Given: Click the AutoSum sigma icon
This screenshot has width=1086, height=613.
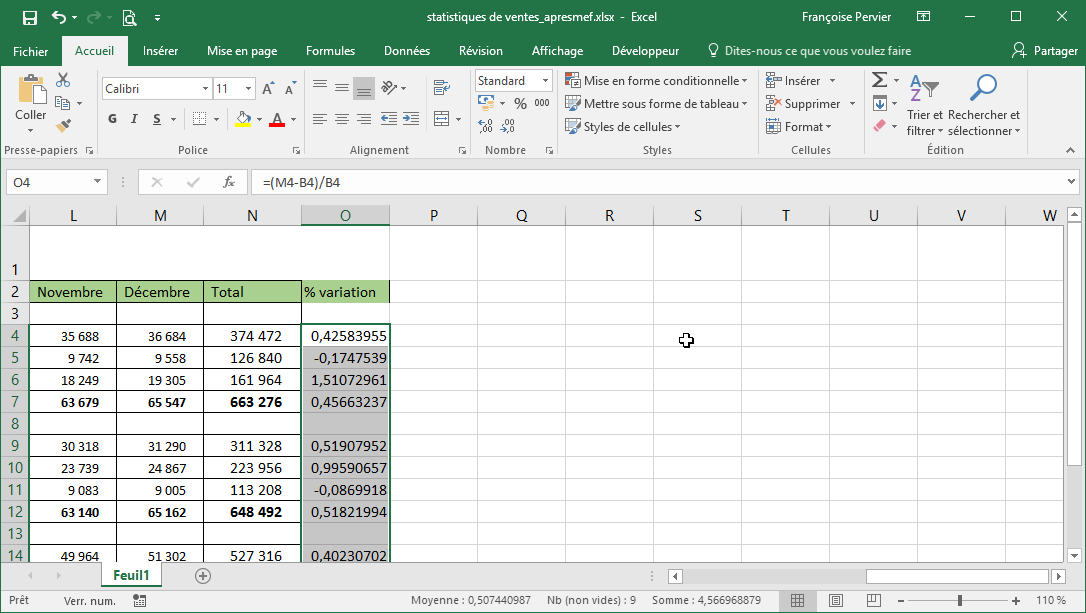Looking at the screenshot, I should pos(879,80).
